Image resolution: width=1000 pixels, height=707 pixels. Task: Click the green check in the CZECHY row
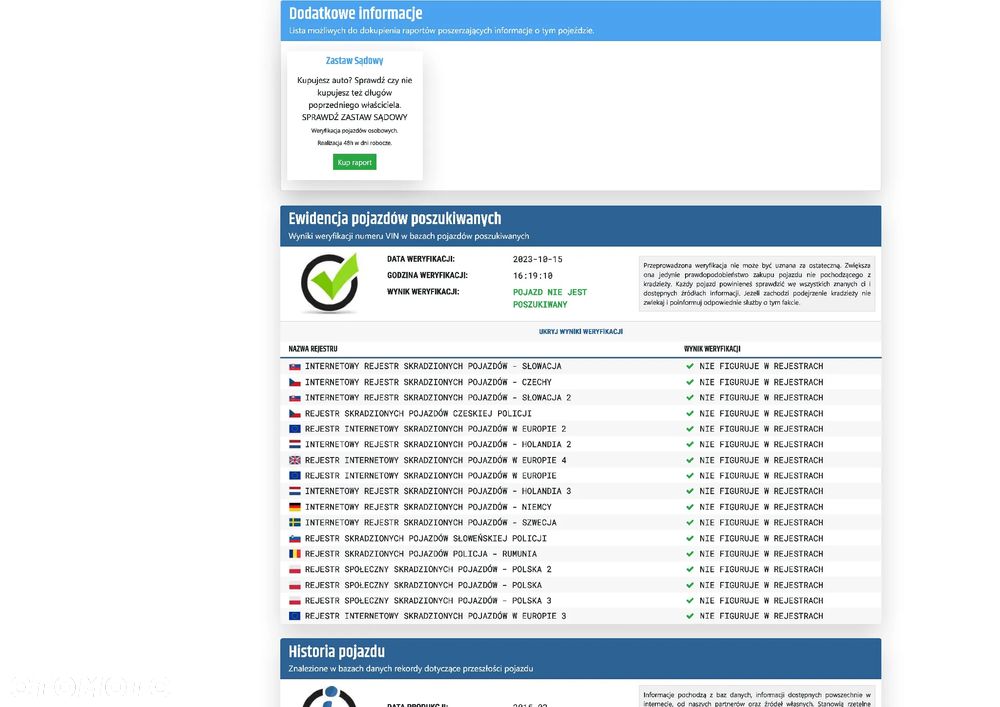point(689,383)
